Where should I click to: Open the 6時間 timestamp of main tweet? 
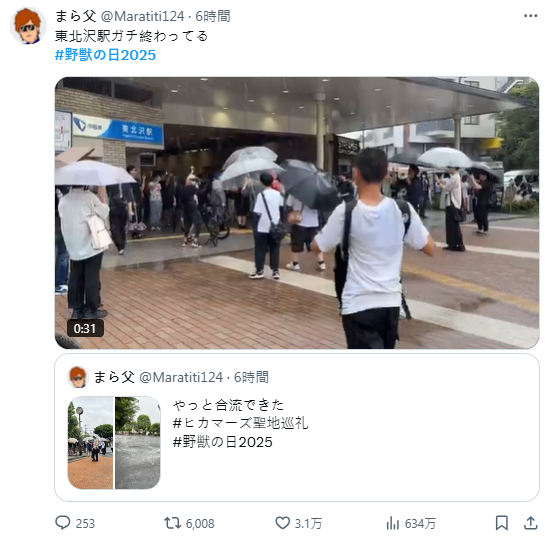tap(213, 16)
